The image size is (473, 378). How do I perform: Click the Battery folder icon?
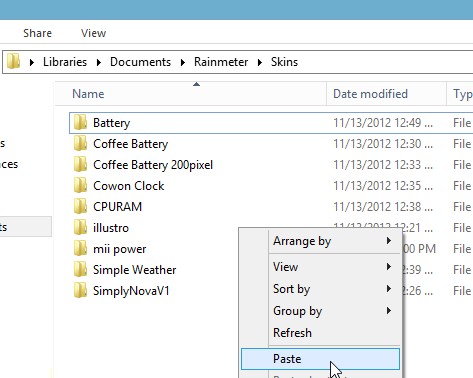point(80,122)
